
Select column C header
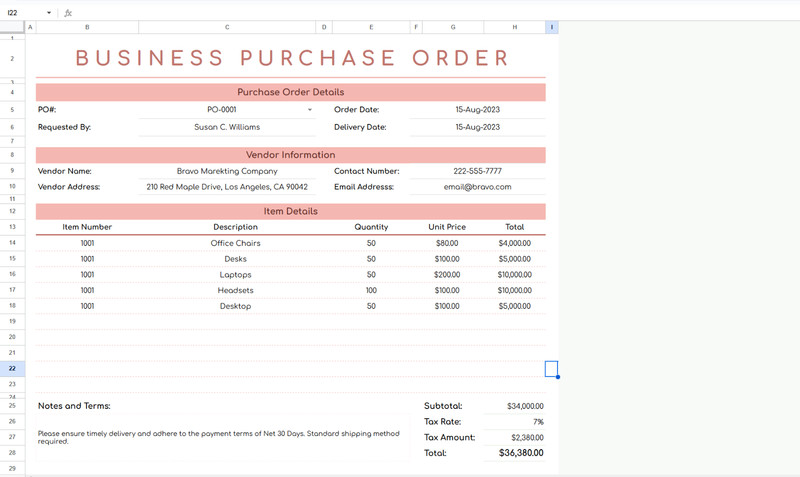coord(227,27)
